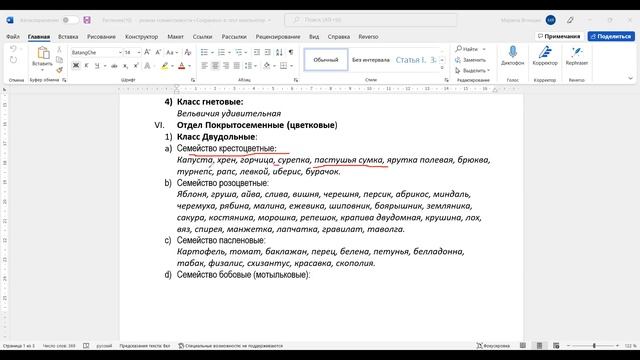The height and width of the screenshot is (360, 640).
Task: Click the Заменить replace button
Action: tap(471, 60)
